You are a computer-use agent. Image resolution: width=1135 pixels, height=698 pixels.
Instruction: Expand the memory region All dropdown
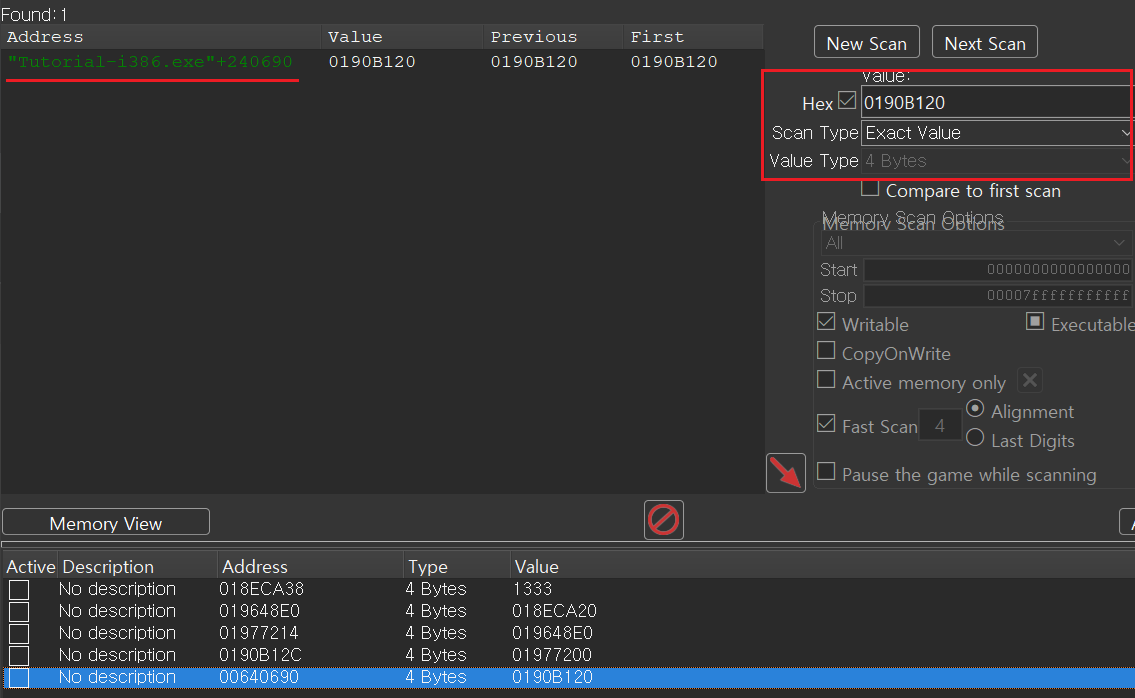976,243
